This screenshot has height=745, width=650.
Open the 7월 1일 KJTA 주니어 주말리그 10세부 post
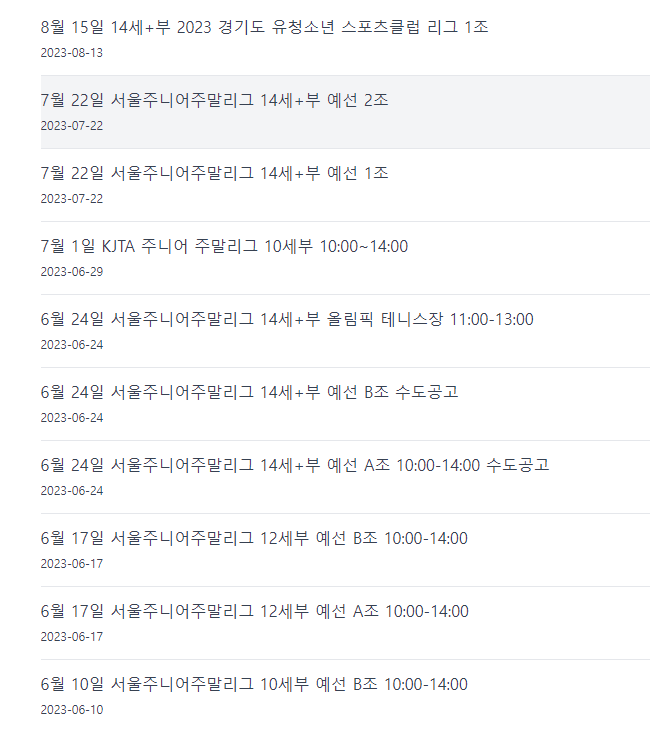[x=224, y=246]
